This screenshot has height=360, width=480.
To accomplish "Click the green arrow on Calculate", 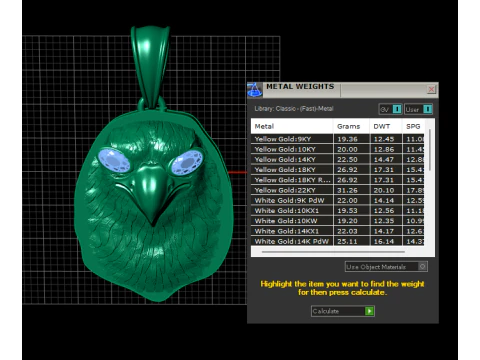I will [369, 311].
